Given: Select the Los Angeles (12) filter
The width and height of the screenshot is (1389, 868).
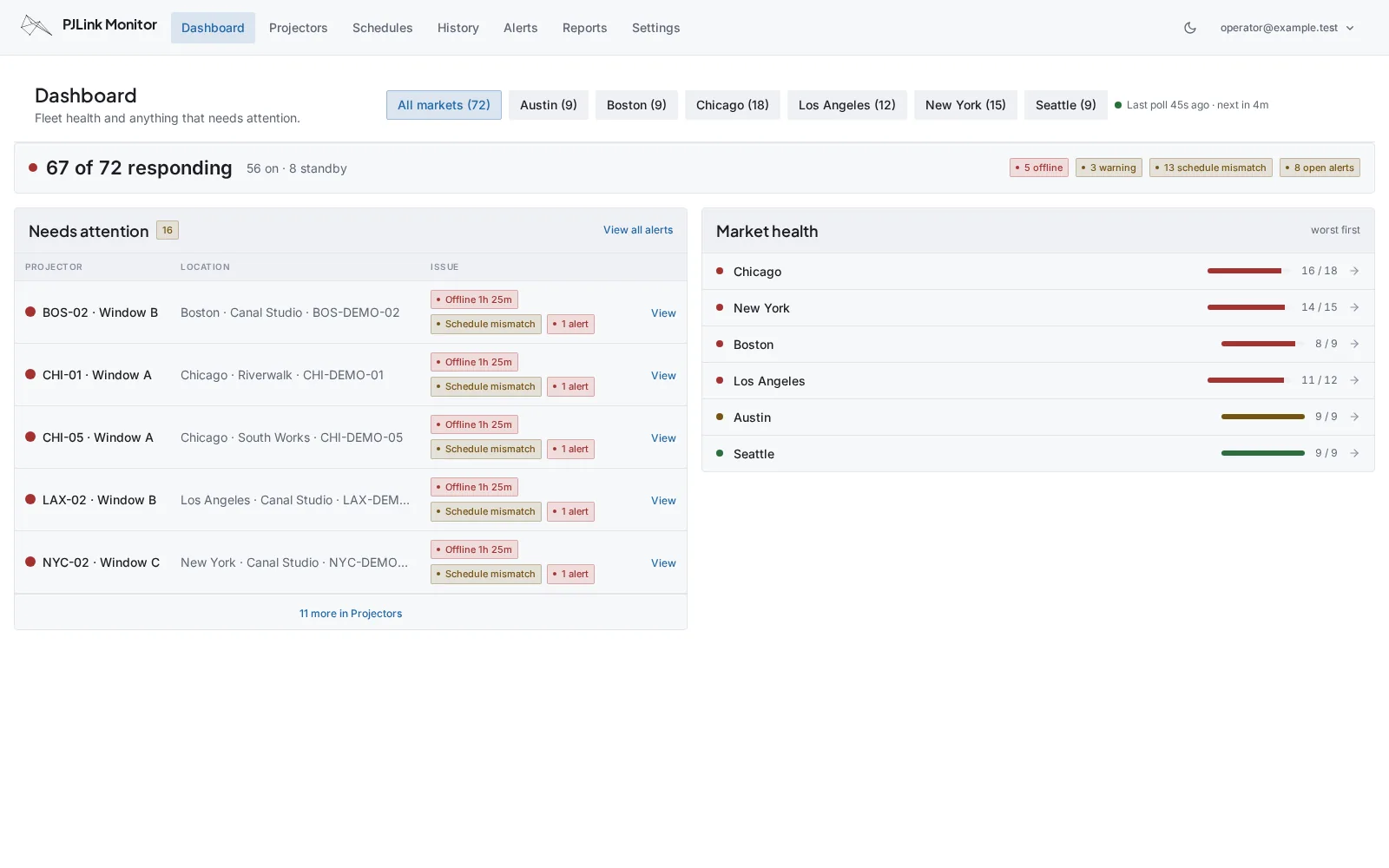Looking at the screenshot, I should coord(847,105).
